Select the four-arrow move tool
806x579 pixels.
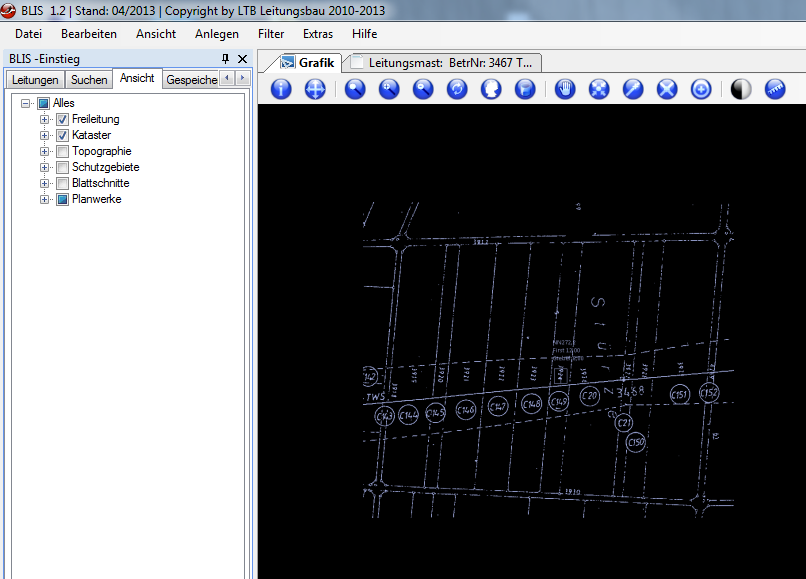click(x=315, y=89)
